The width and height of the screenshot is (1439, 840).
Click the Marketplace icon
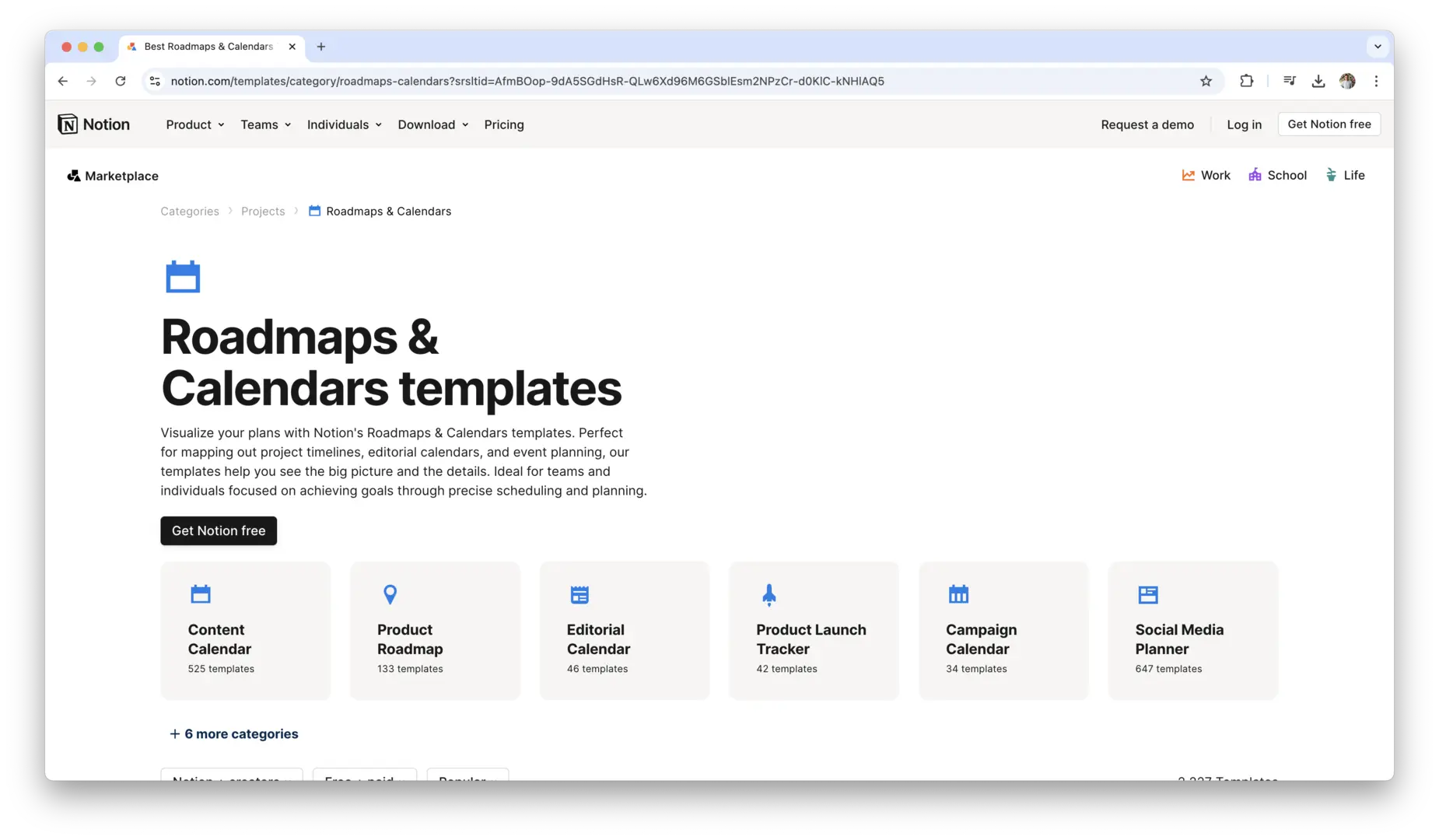pos(73,175)
